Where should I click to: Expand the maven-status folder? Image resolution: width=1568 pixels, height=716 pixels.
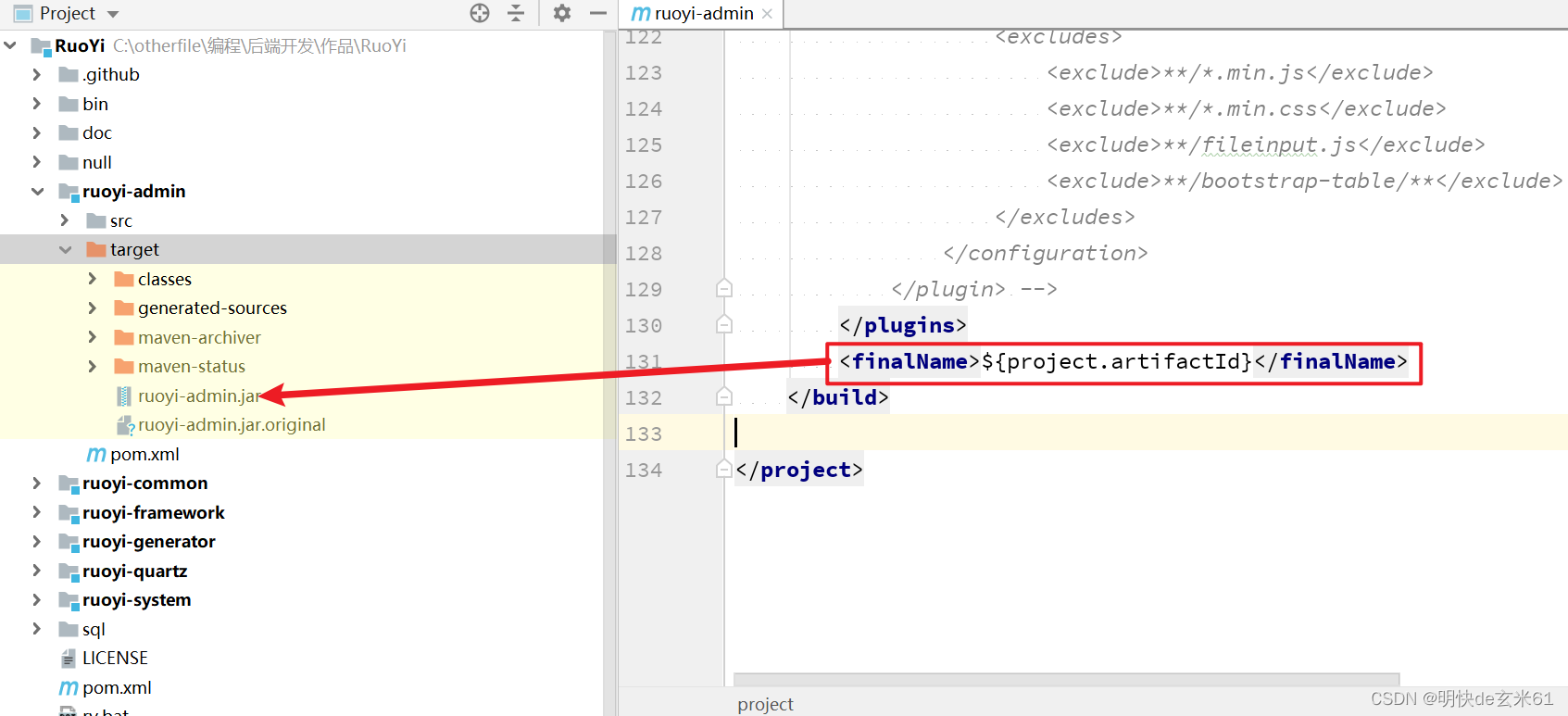pos(93,366)
